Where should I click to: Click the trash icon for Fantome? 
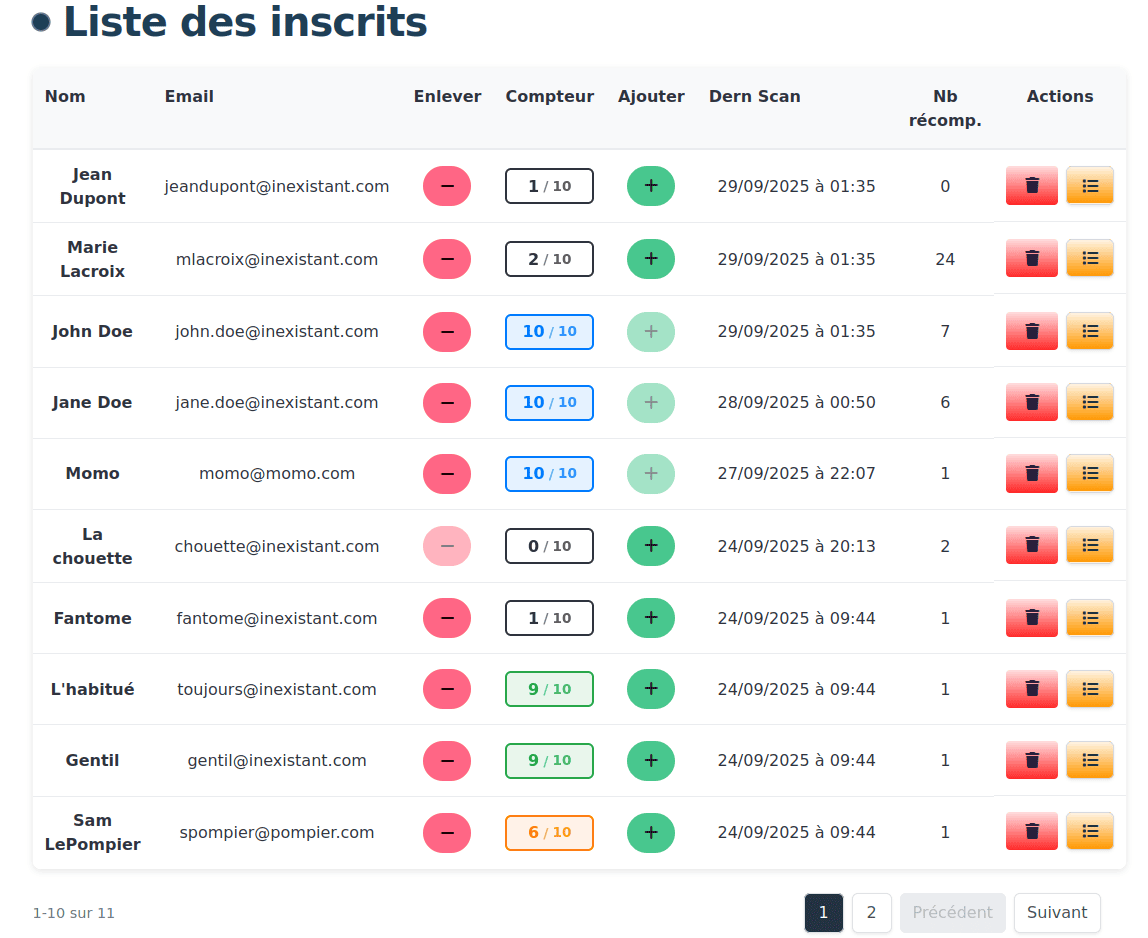pyautogui.click(x=1031, y=617)
